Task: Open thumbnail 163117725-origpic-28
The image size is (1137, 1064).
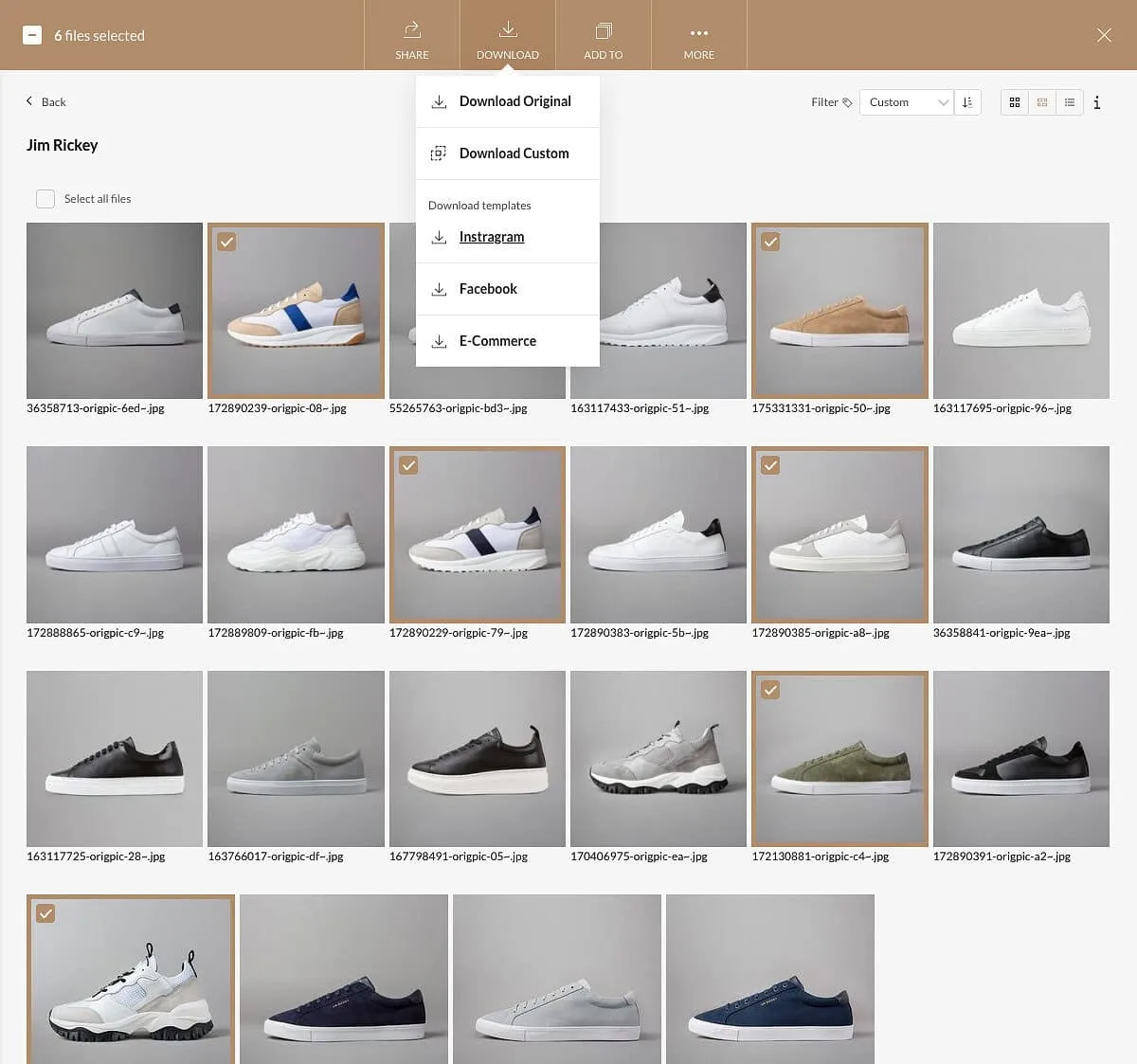Action: 115,759
